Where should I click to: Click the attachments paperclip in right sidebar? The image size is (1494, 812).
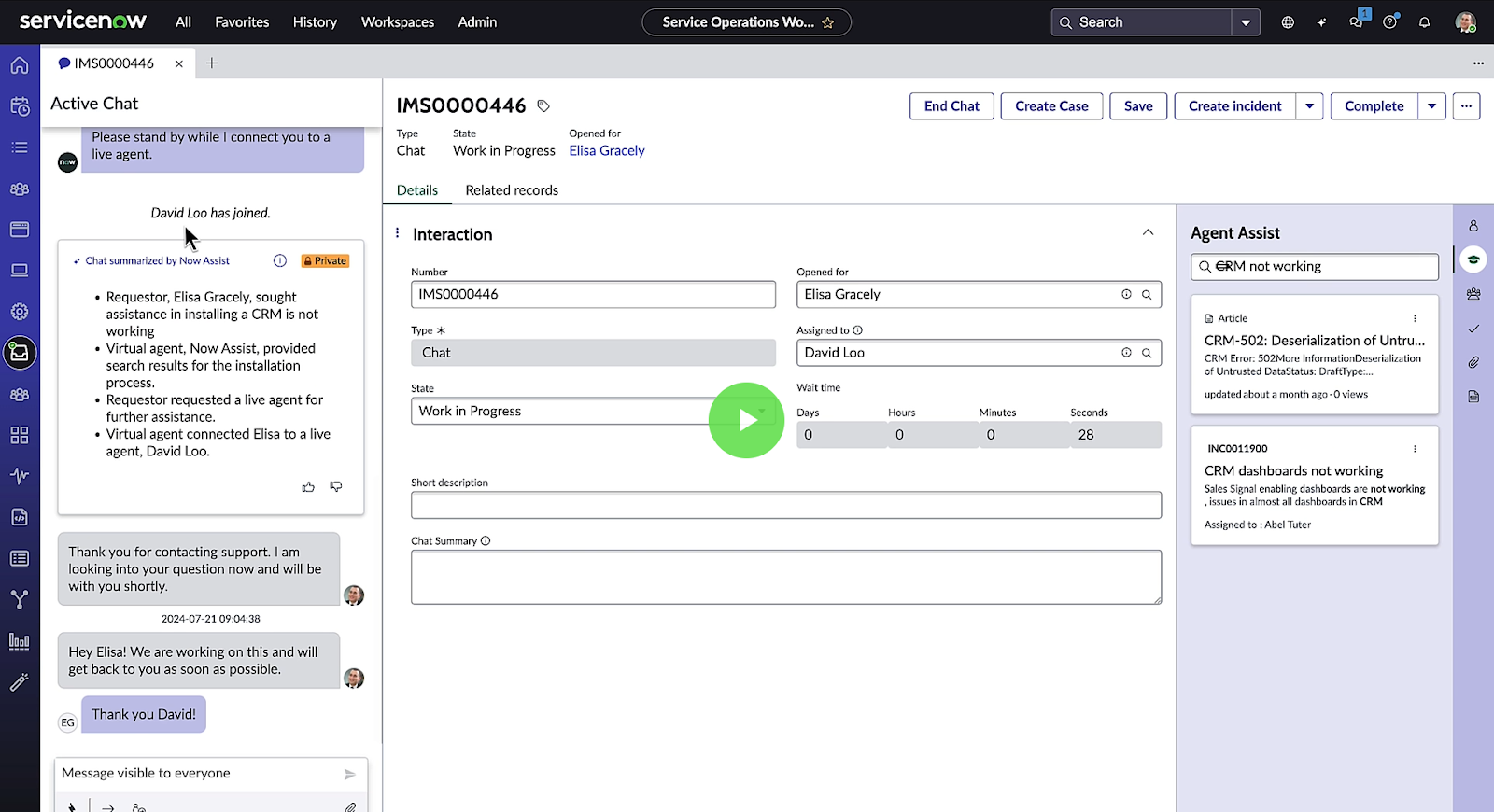(x=1473, y=362)
